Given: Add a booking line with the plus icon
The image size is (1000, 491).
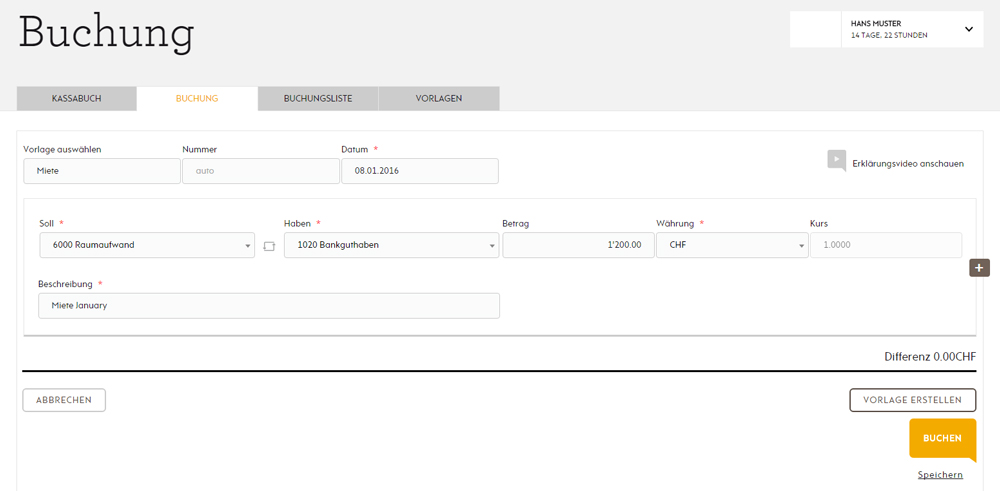Looking at the screenshot, I should pos(979,268).
